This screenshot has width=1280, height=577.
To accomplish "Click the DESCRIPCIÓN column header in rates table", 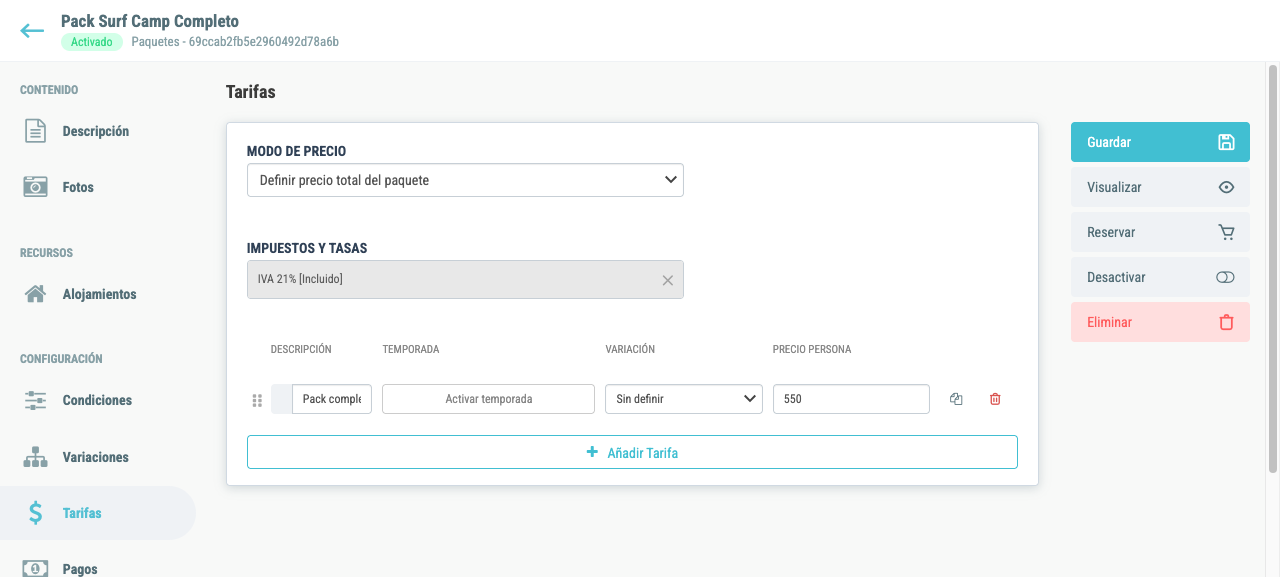I will tap(301, 349).
